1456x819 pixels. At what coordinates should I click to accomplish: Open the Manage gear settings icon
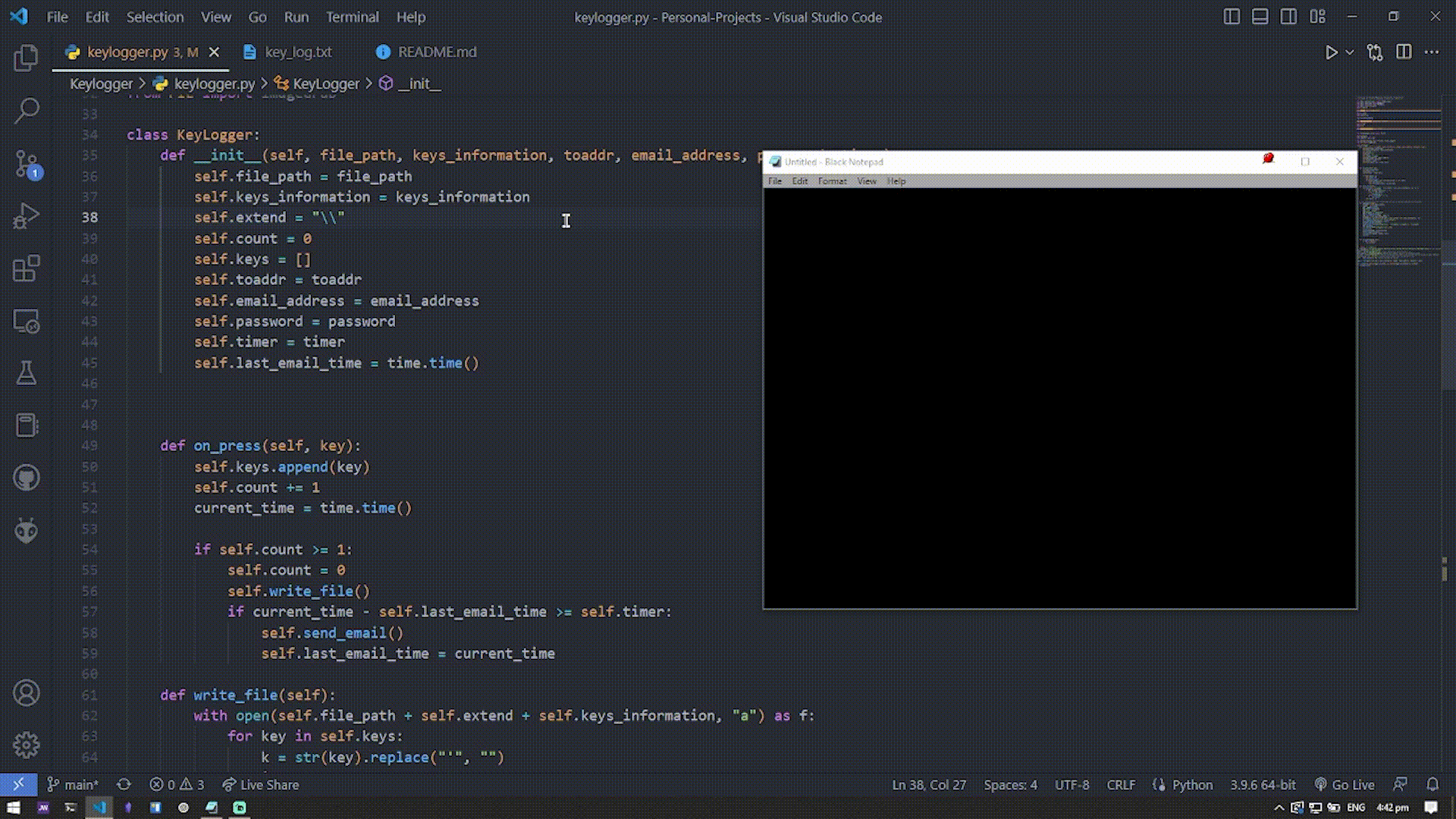point(26,745)
